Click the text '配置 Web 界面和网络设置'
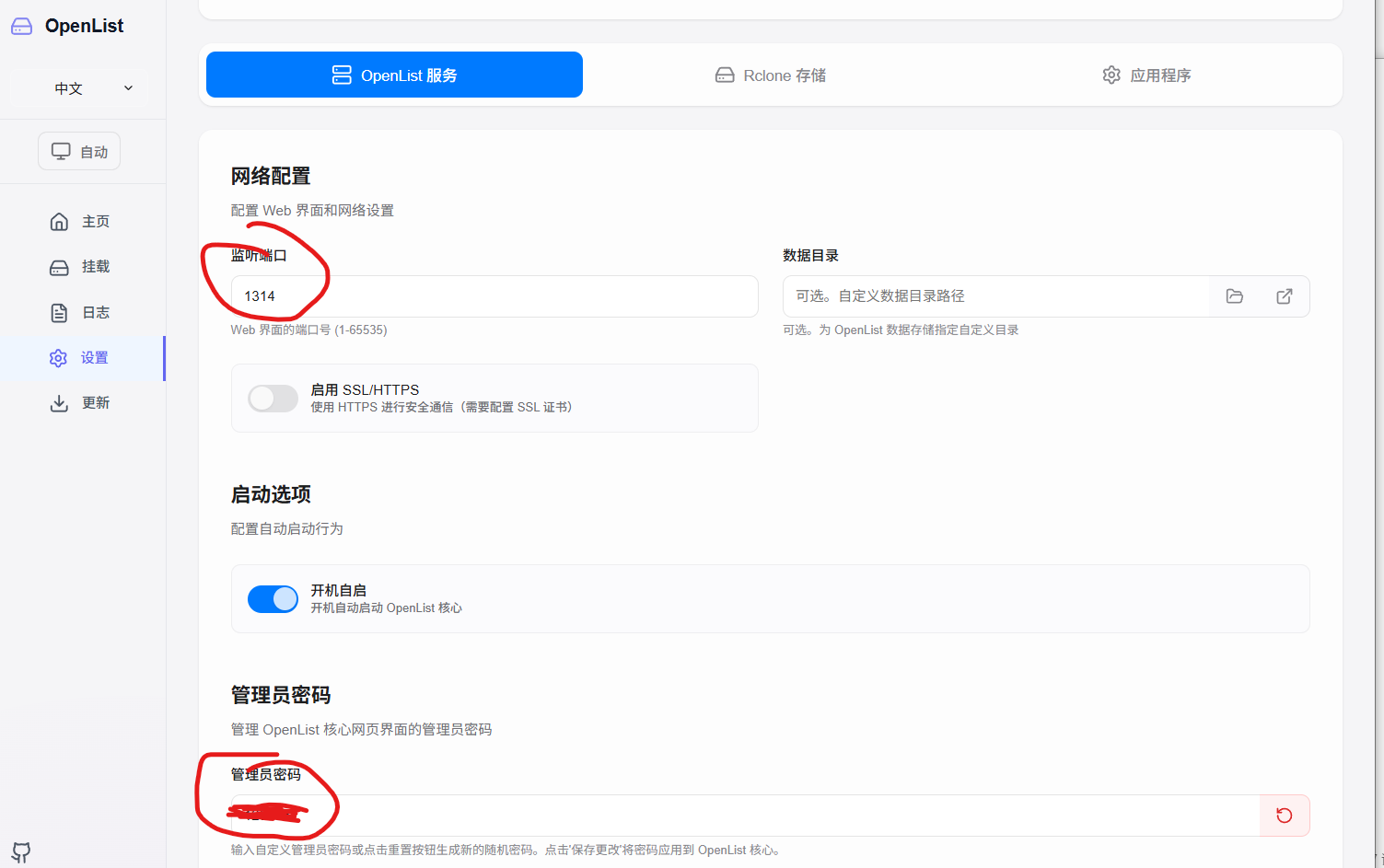The width and height of the screenshot is (1384, 868). pyautogui.click(x=312, y=211)
